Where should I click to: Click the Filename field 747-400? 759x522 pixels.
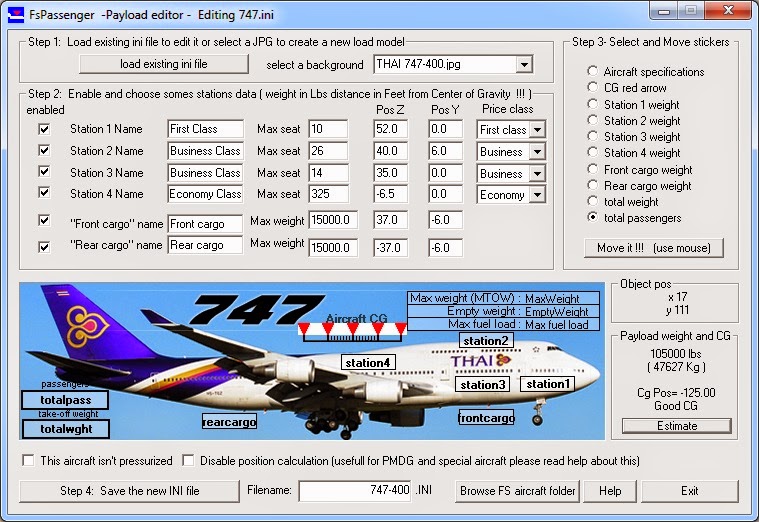(x=355, y=491)
